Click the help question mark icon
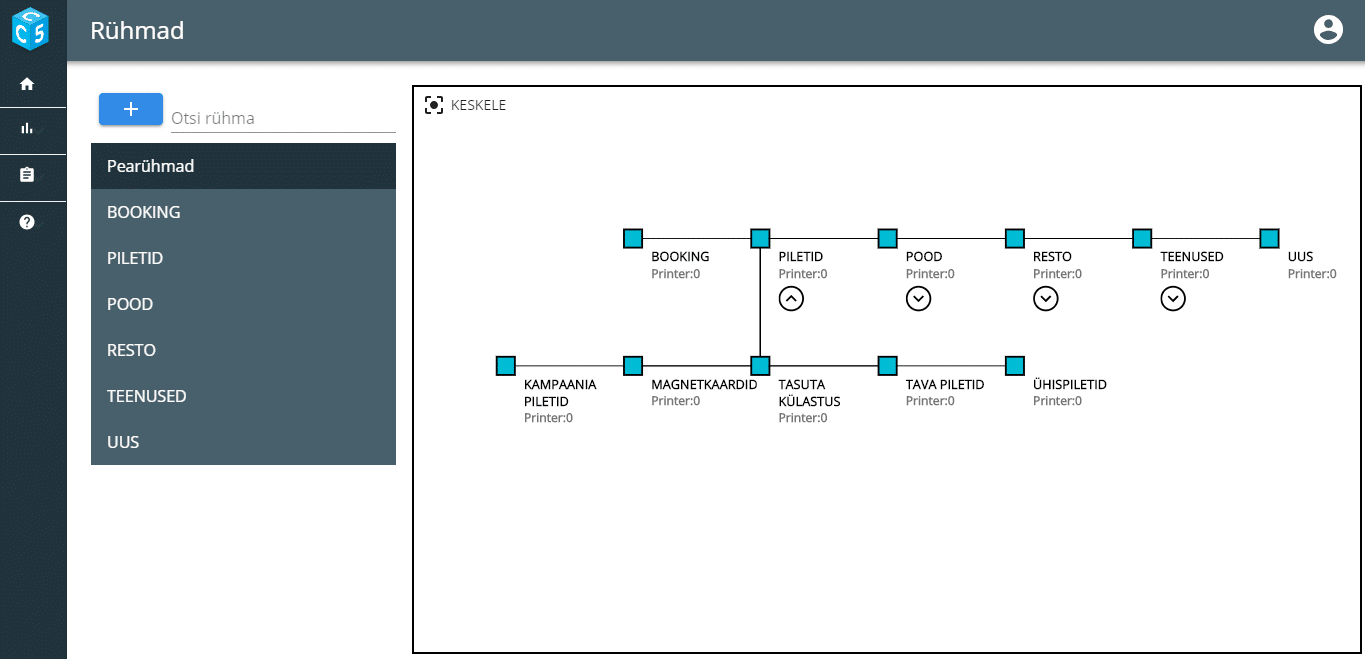 (x=27, y=222)
